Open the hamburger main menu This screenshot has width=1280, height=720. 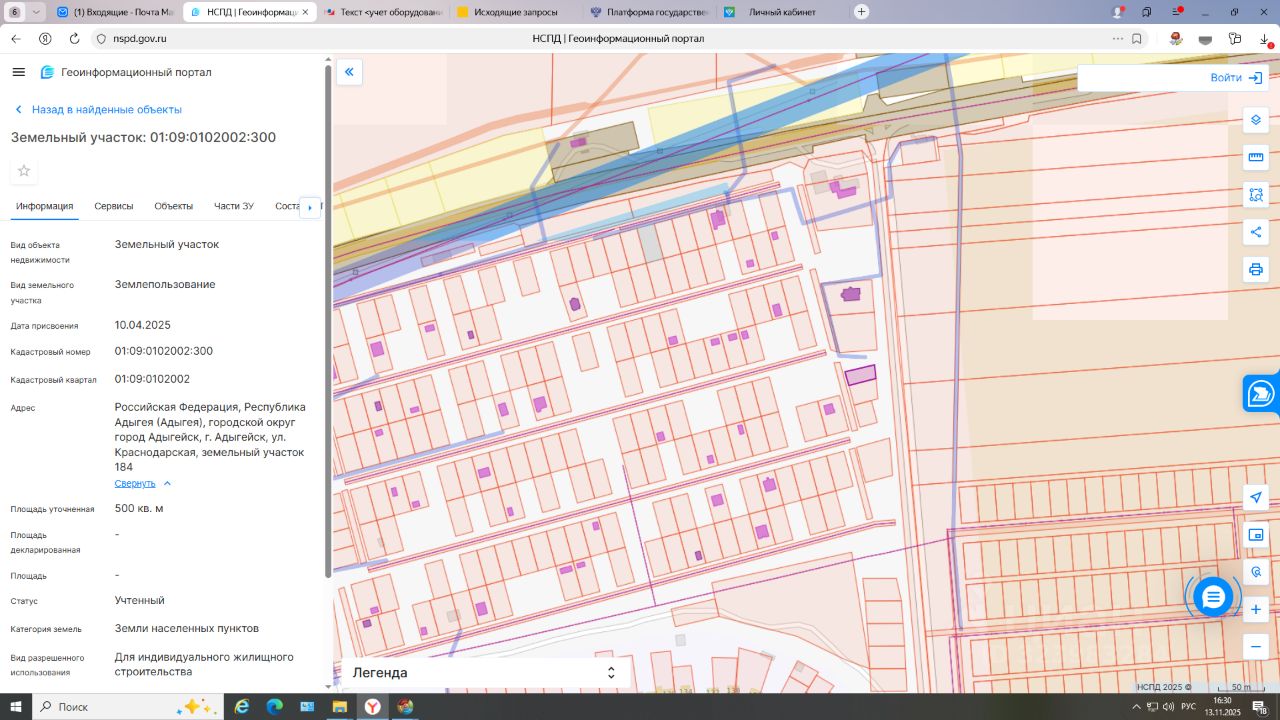point(19,72)
